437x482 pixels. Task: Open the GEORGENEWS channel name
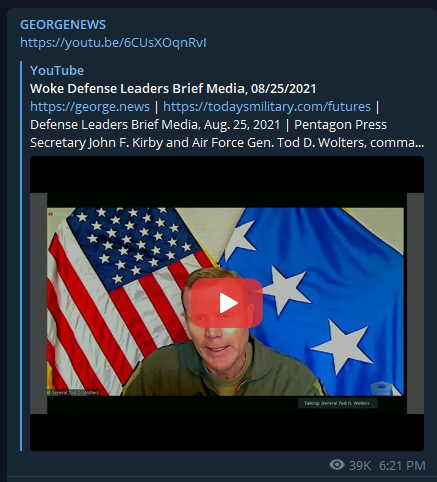click(x=63, y=25)
